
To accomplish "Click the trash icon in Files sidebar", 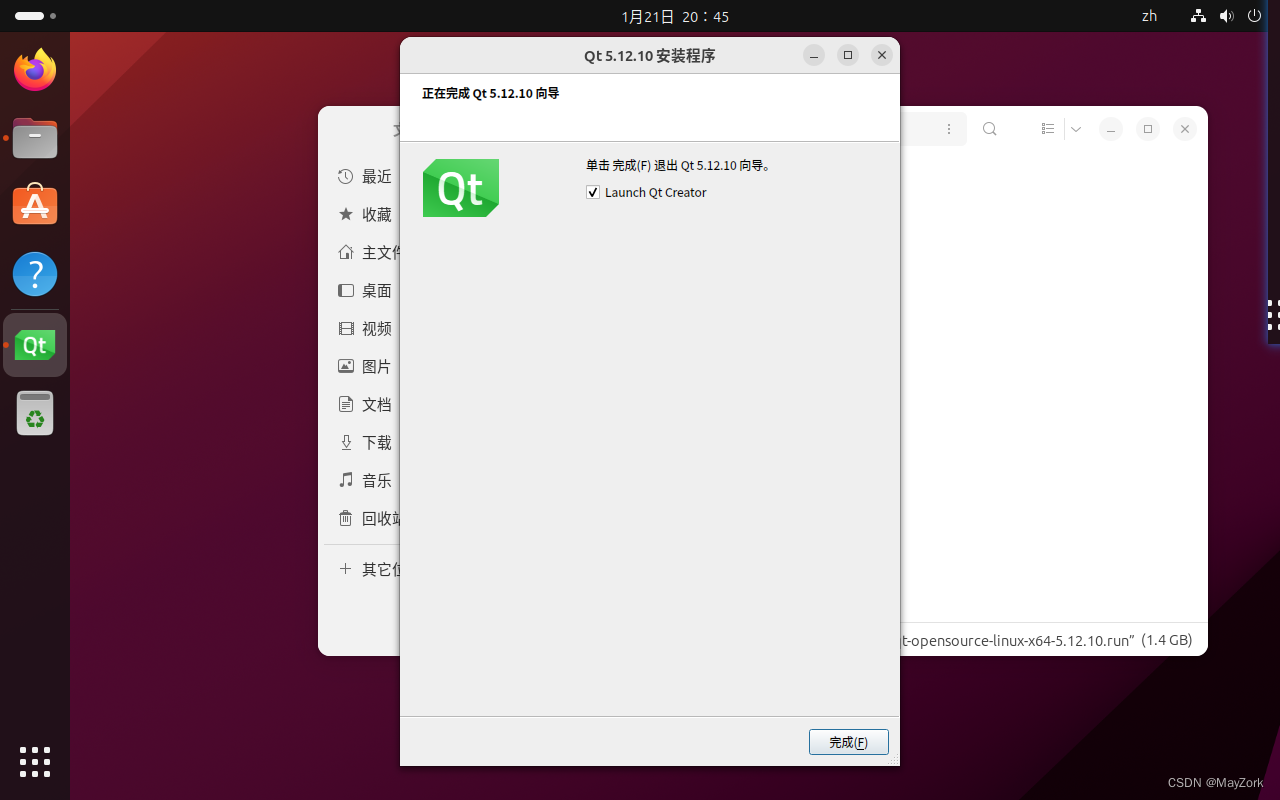I will pos(346,518).
